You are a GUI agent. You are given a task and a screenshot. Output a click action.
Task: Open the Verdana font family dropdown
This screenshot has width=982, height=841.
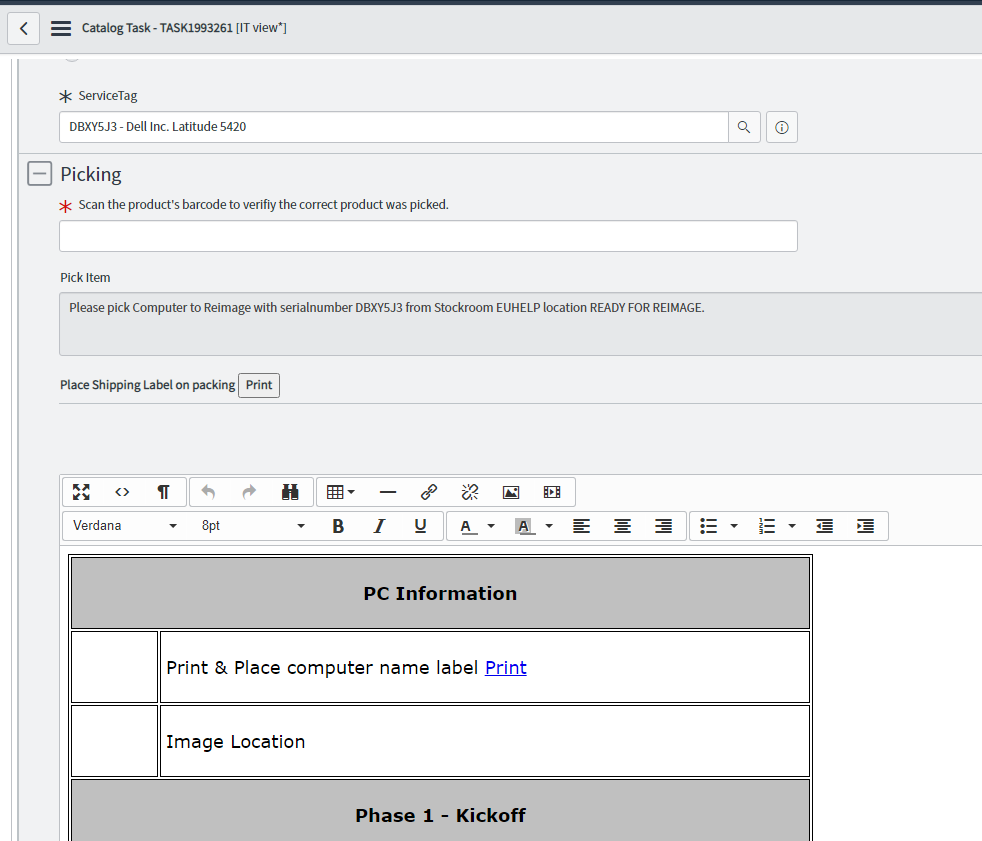click(124, 526)
